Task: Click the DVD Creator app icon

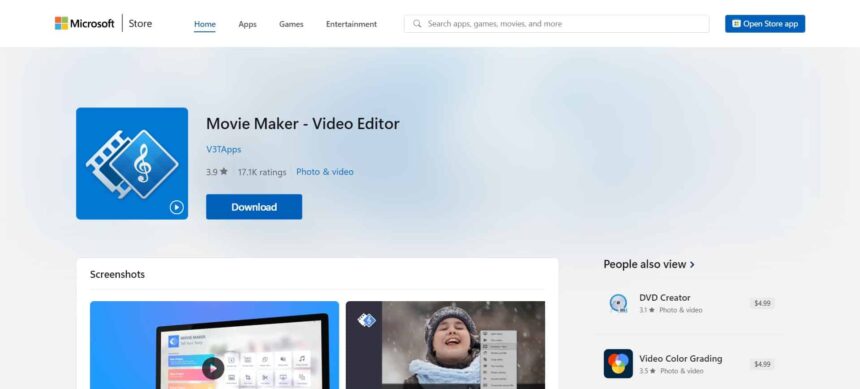Action: point(618,303)
